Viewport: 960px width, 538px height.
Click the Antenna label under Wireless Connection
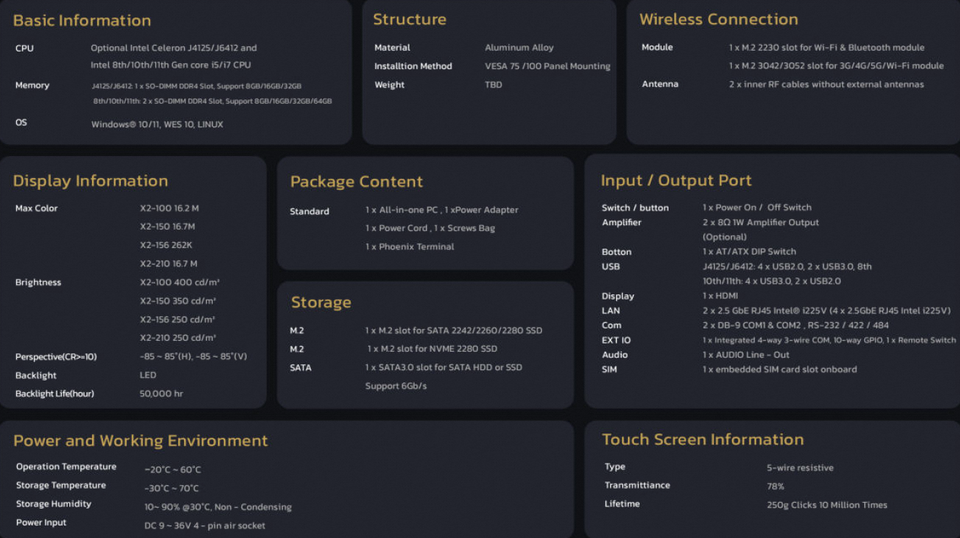[x=660, y=85]
